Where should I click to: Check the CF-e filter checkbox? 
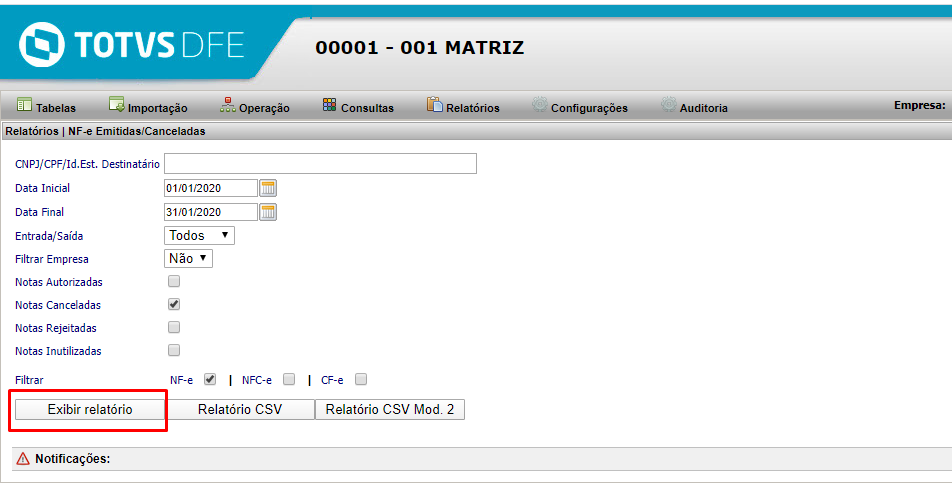click(x=361, y=379)
